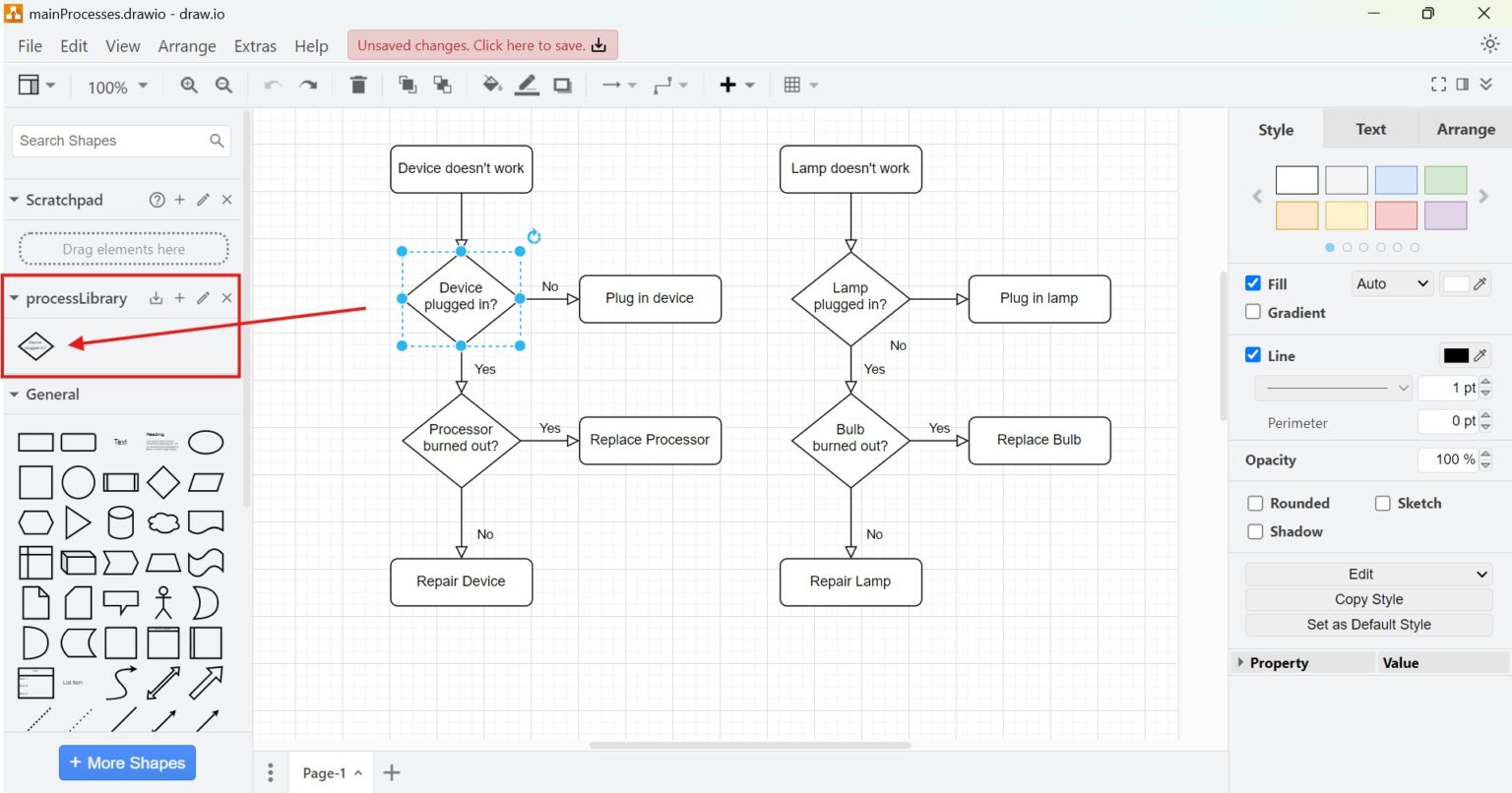1512x793 pixels.
Task: Click the Line Color pencil icon
Action: [x=527, y=85]
